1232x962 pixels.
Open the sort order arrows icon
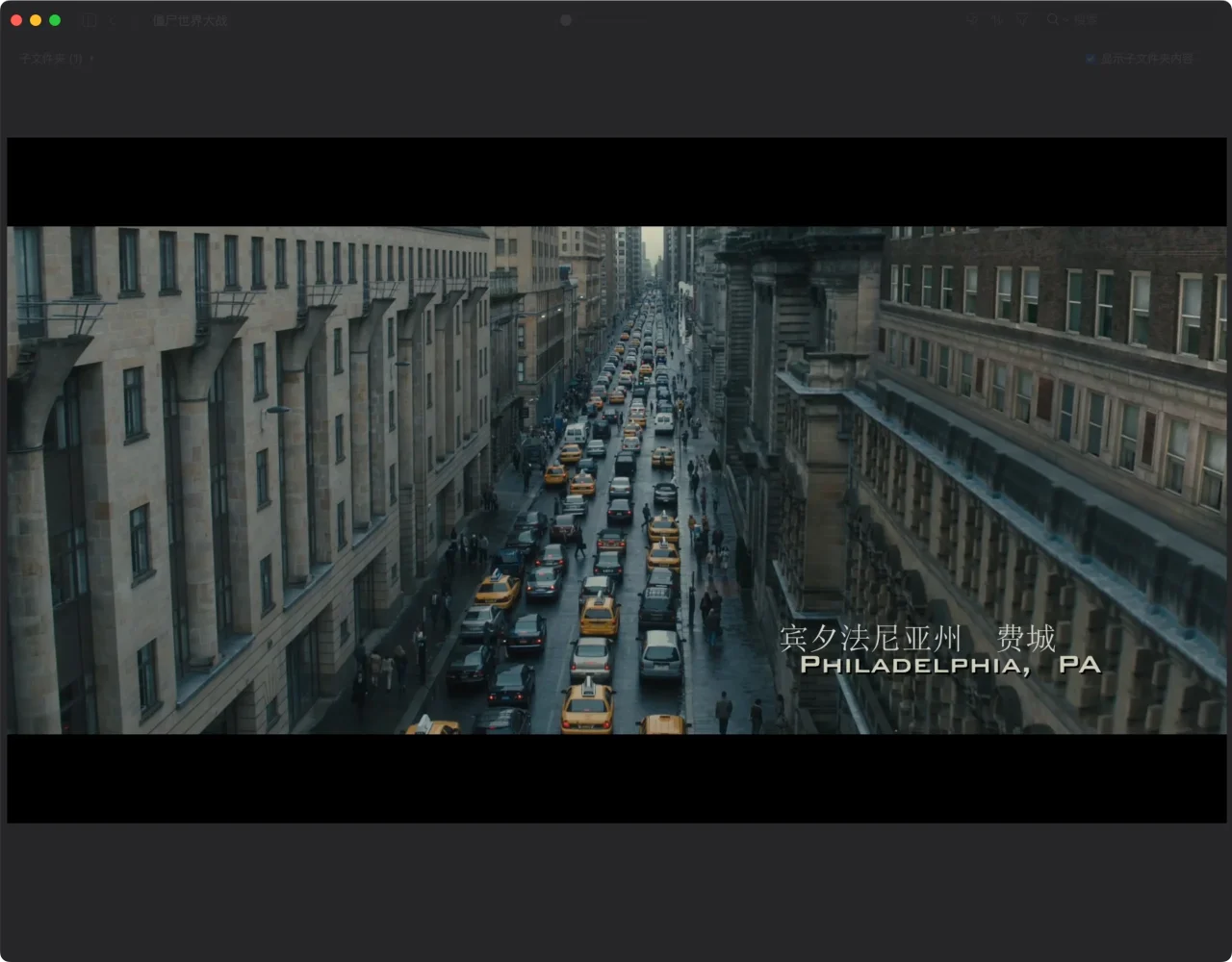[x=997, y=19]
